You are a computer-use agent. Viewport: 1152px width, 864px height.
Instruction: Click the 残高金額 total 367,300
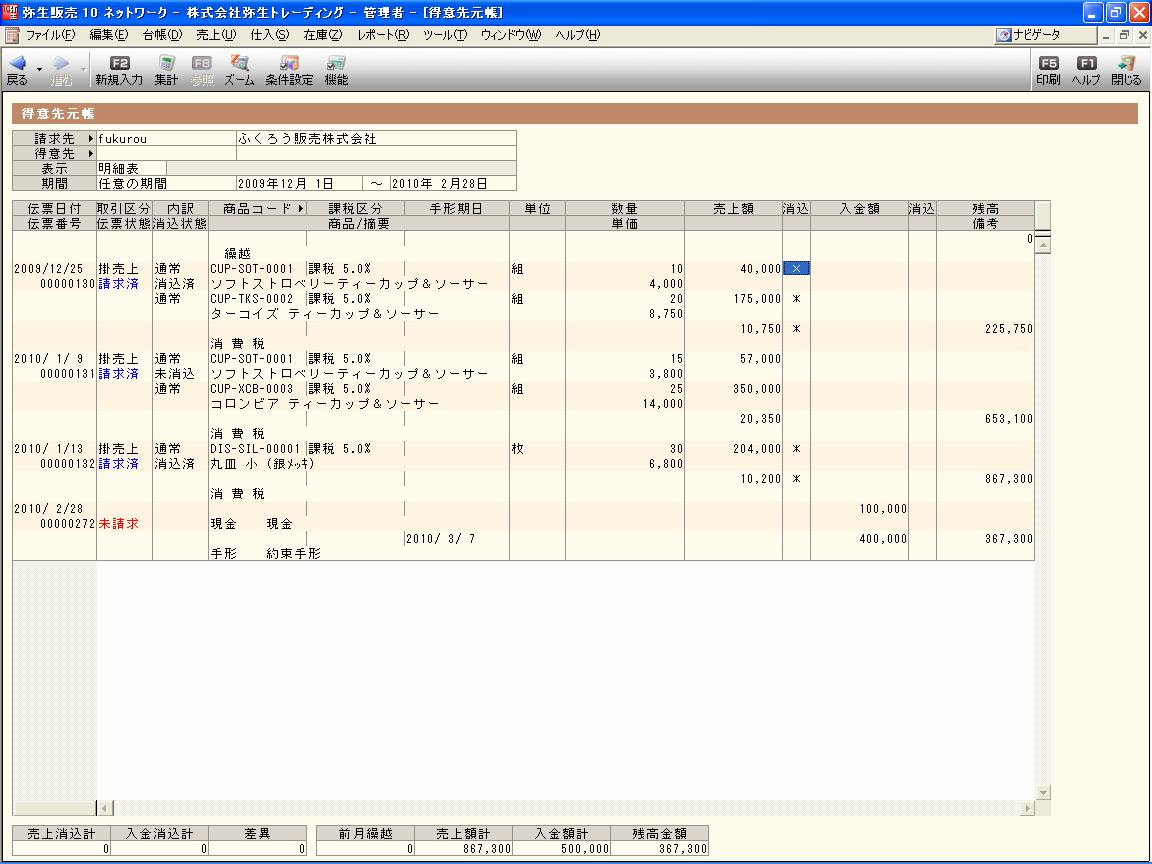659,849
